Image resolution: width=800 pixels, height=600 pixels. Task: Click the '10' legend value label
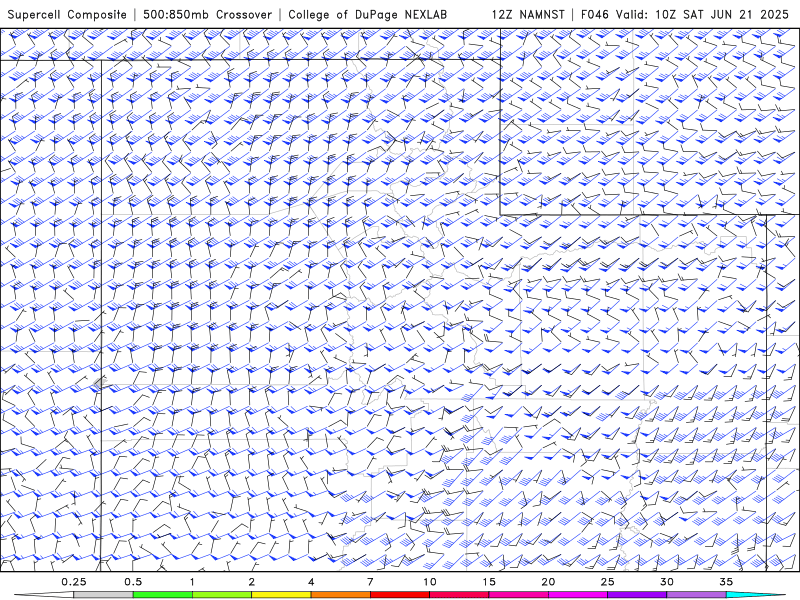point(430,582)
